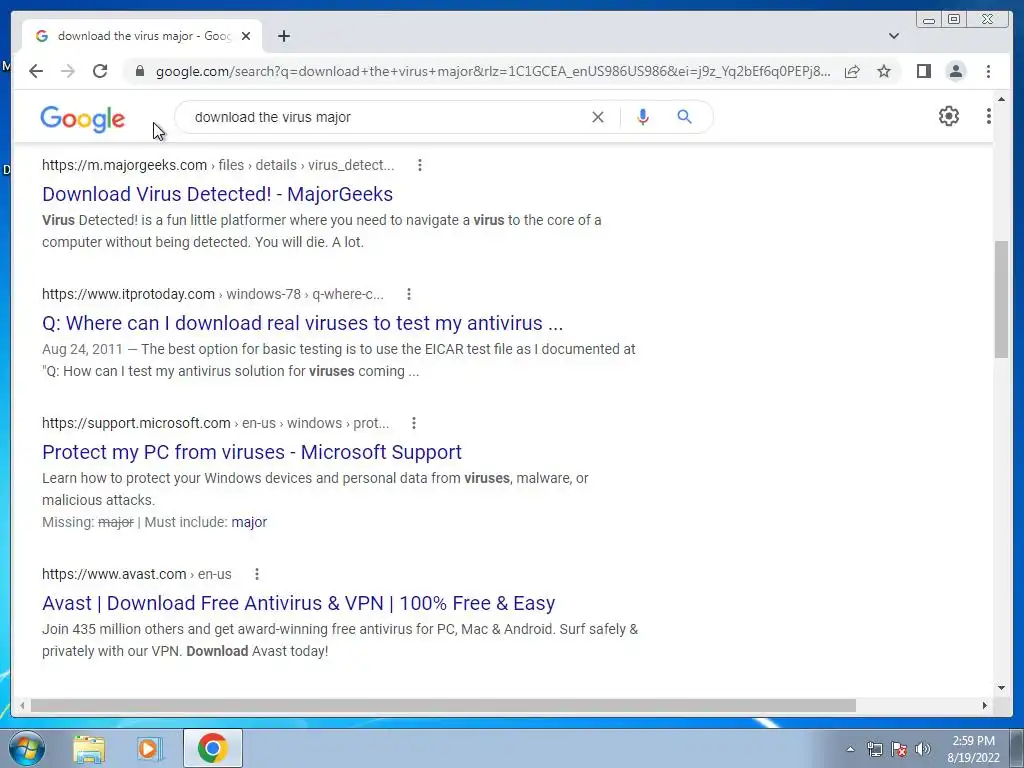The width and height of the screenshot is (1024, 768).
Task: Click the vertical scrollbar down arrow
Action: click(x=1001, y=688)
